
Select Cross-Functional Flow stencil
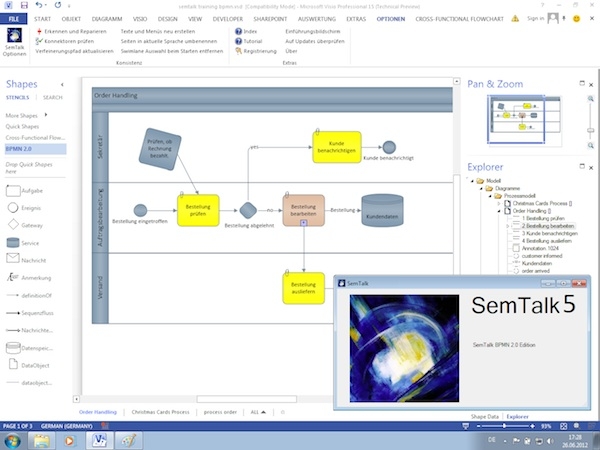pyautogui.click(x=35, y=137)
